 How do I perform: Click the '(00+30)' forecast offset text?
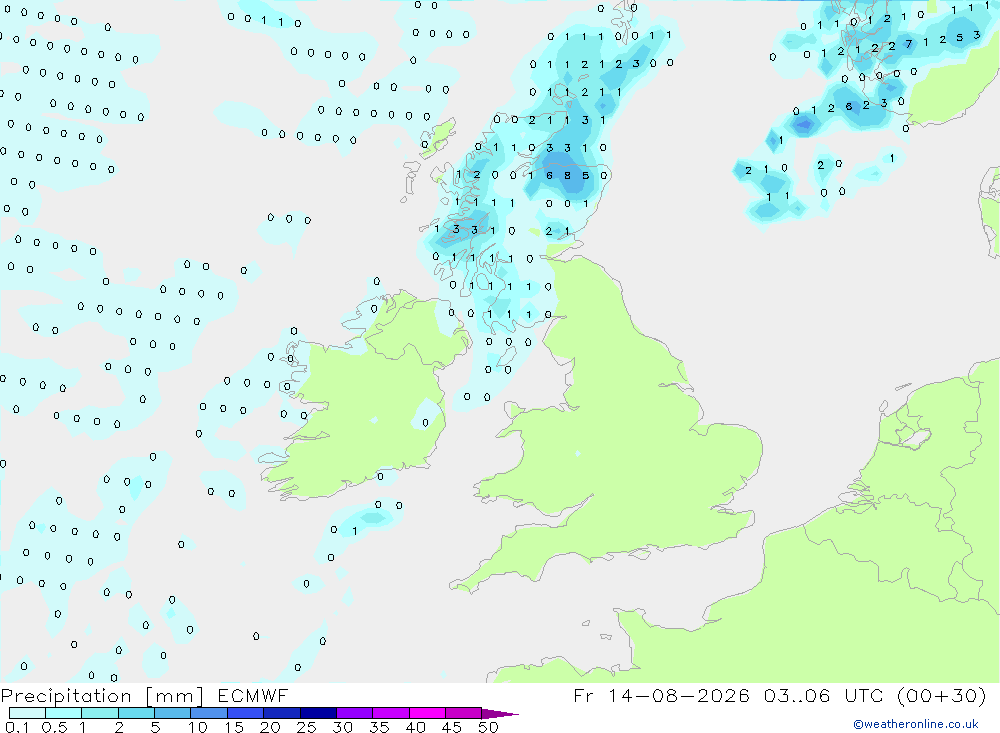[941, 695]
